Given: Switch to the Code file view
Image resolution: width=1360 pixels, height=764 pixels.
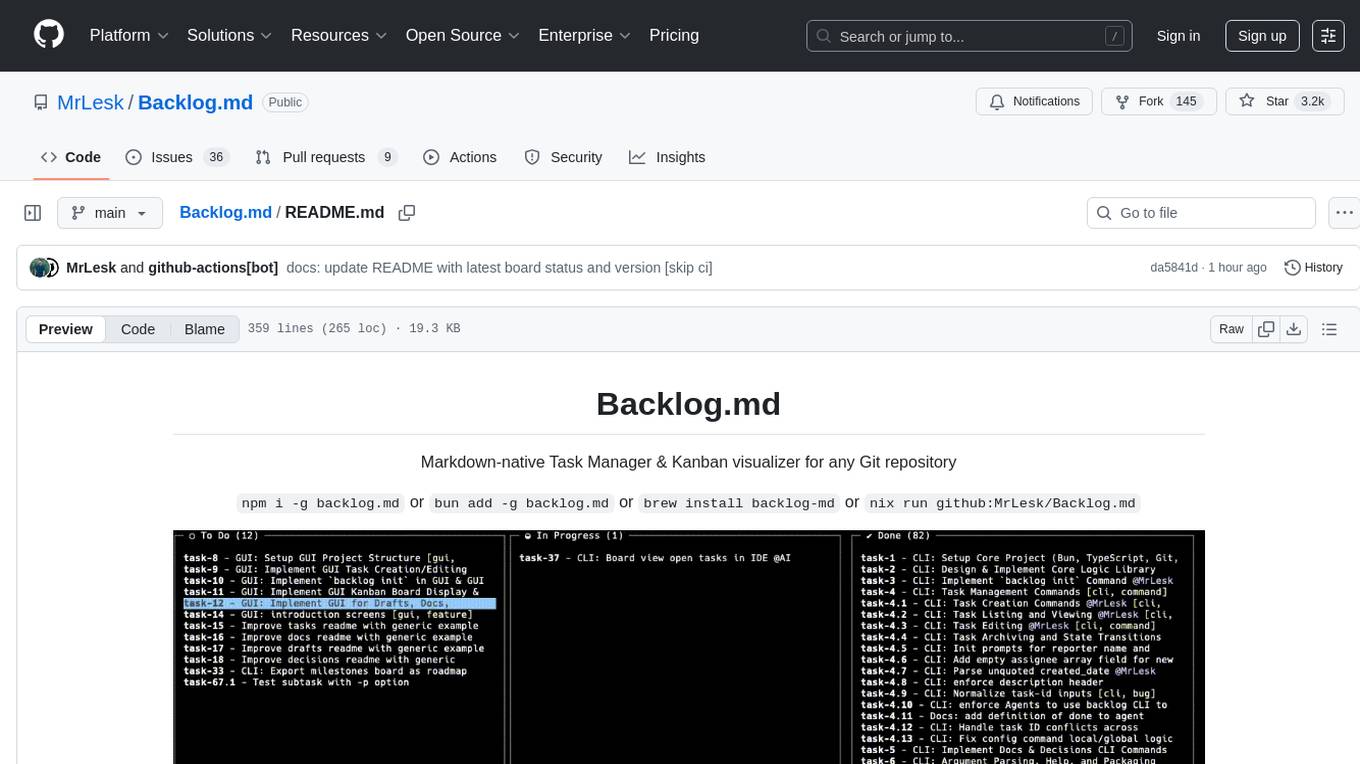Looking at the screenshot, I should tap(138, 329).
